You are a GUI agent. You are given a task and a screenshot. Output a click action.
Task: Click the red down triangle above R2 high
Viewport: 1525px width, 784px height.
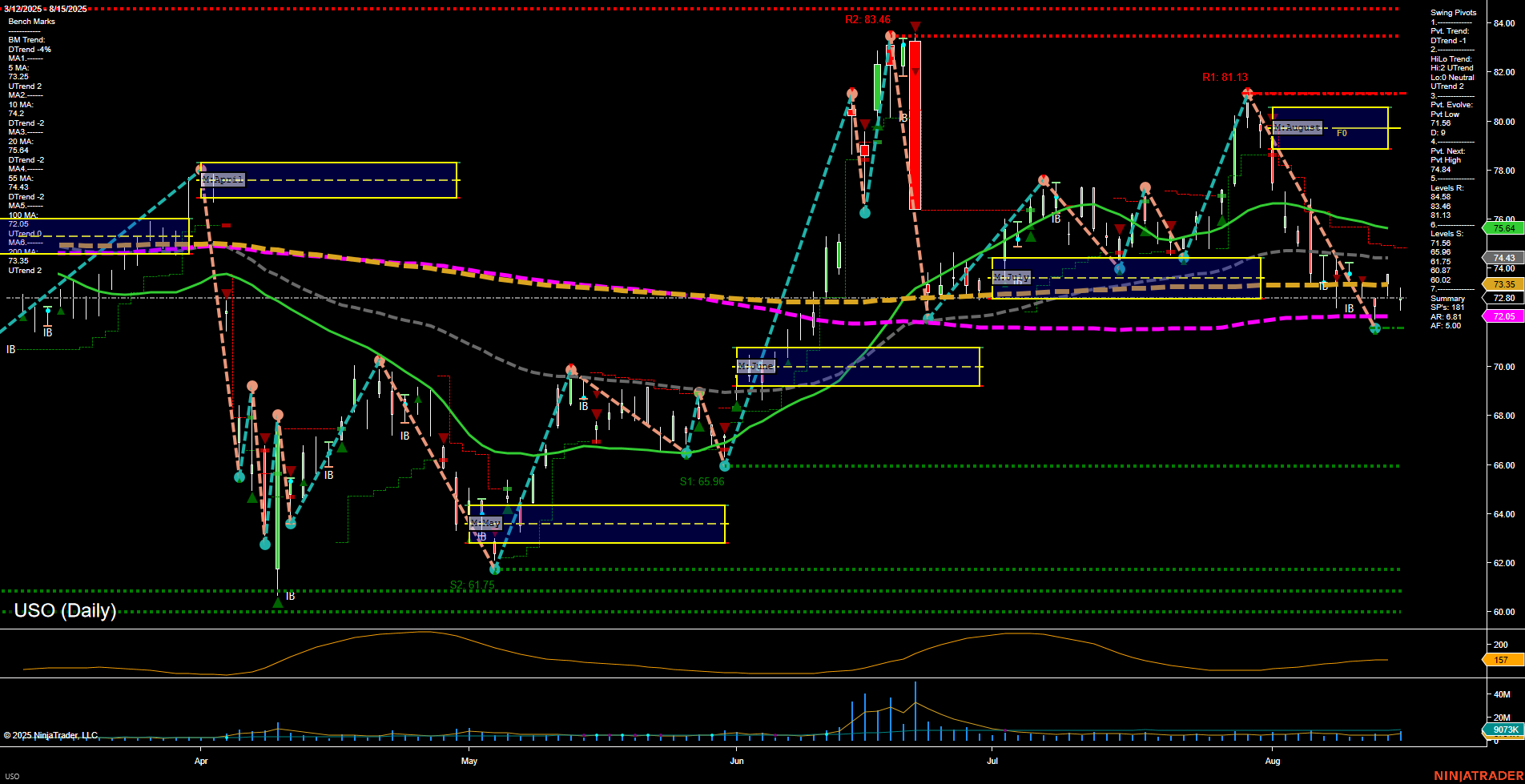pos(915,27)
